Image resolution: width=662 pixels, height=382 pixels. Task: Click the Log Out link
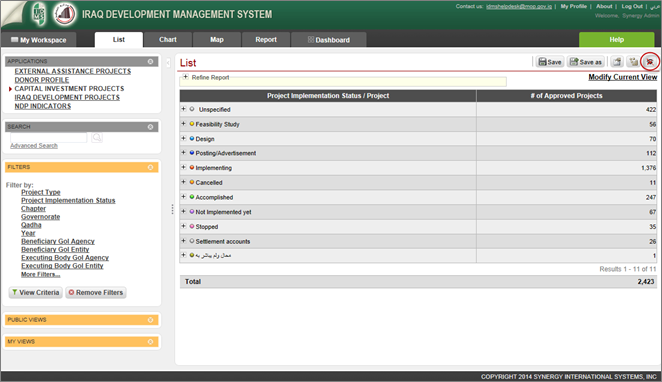click(x=632, y=6)
